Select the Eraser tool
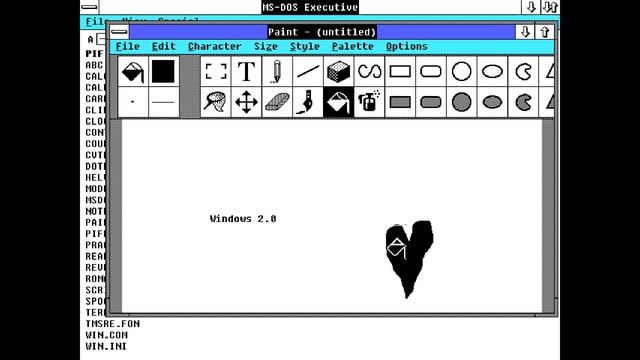640x360 pixels. tap(277, 102)
